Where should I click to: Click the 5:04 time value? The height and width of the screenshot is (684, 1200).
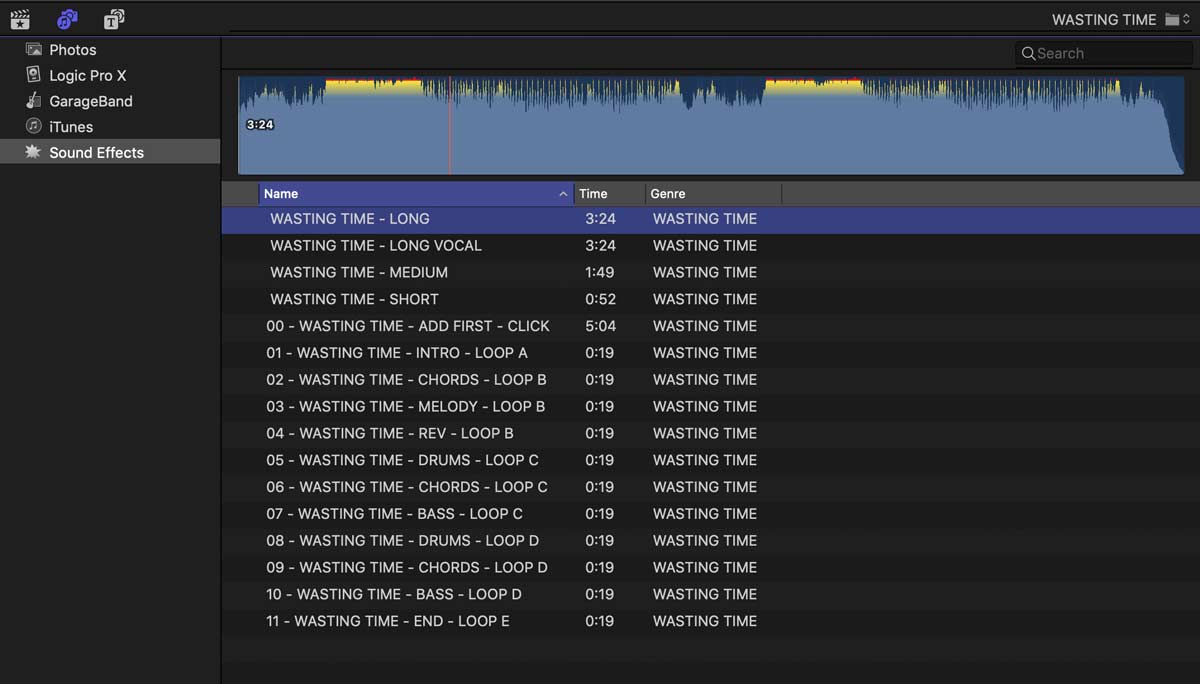tap(600, 326)
